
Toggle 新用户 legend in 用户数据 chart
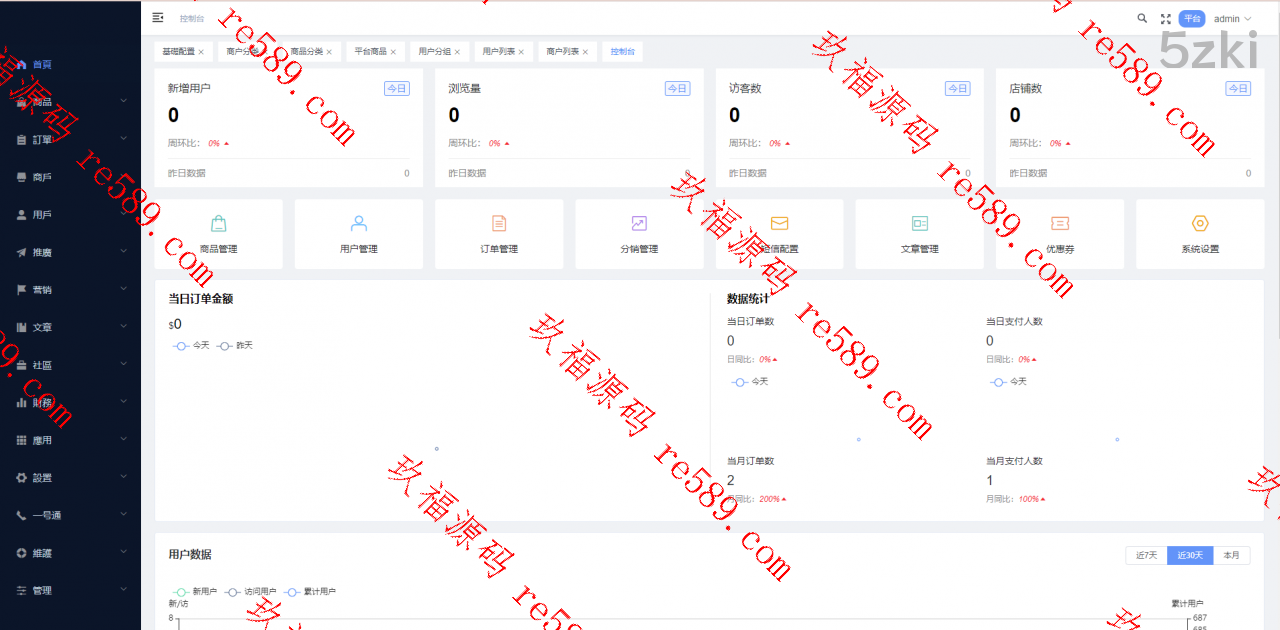194,591
